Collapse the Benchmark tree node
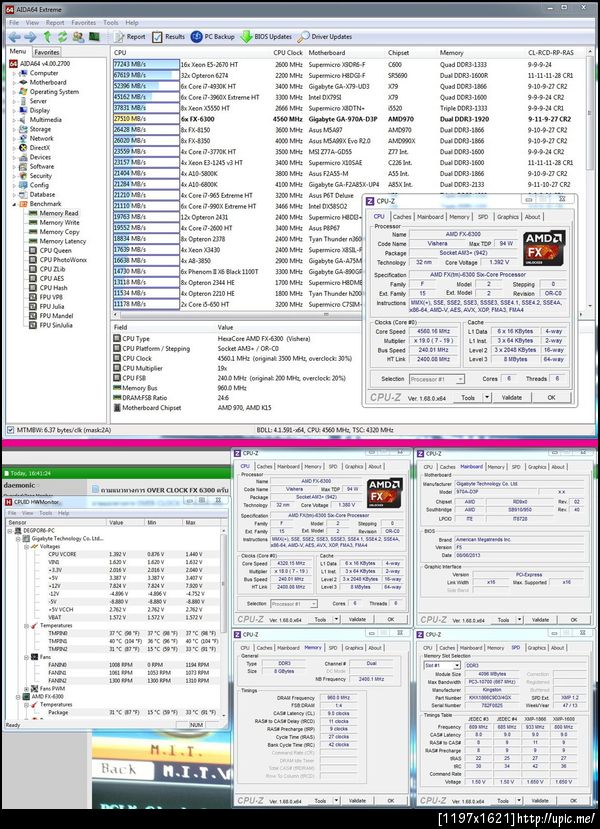The image size is (600, 829). pyautogui.click(x=14, y=204)
